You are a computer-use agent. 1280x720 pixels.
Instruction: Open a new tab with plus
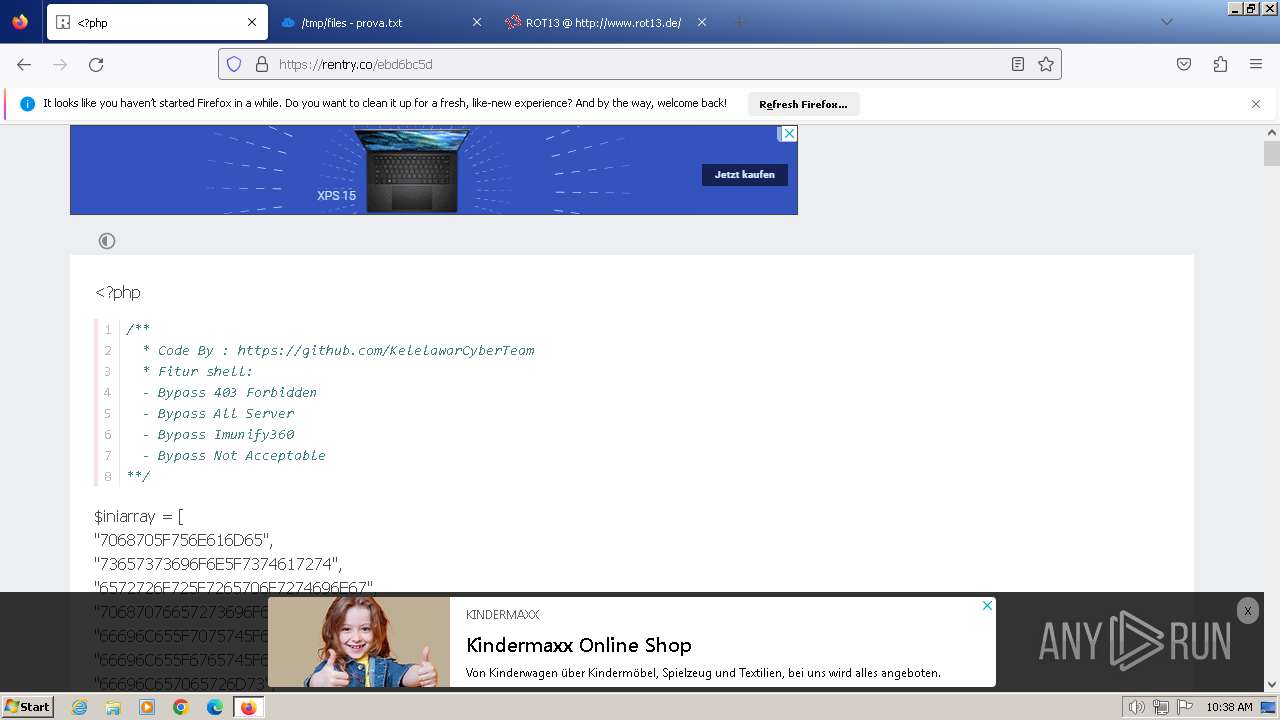(x=739, y=22)
